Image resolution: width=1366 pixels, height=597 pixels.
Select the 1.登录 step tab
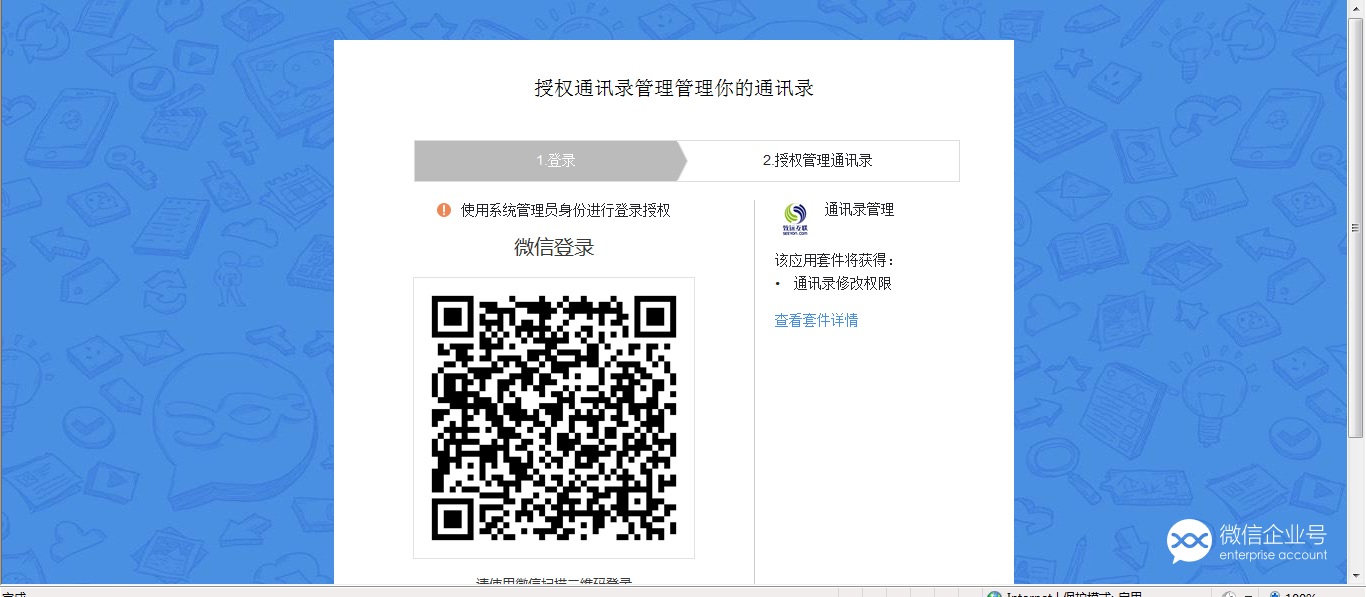pos(551,161)
